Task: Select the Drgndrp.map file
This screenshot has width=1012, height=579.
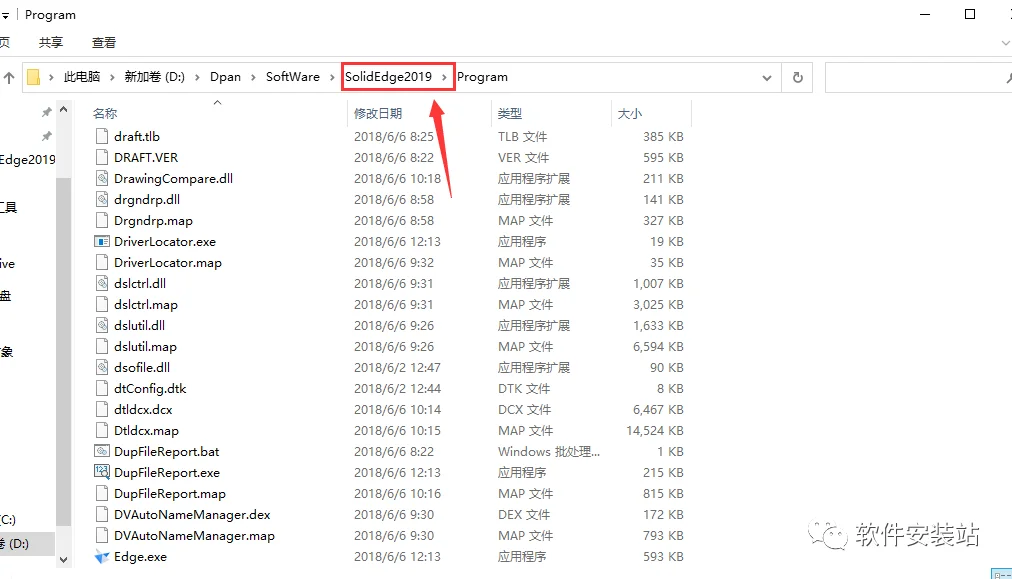Action: 153,221
